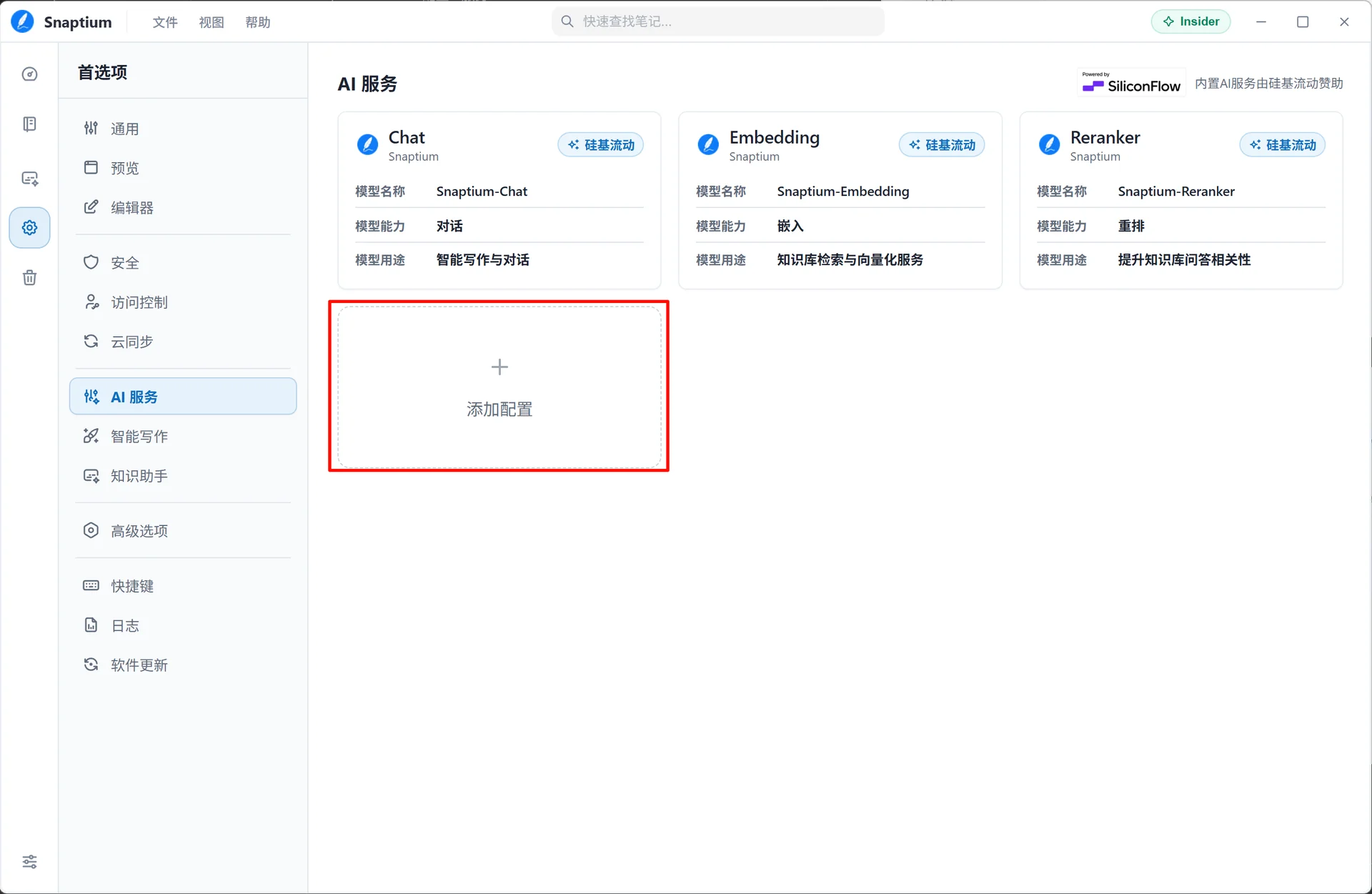
Task: Select AI 服务 in preferences sidebar
Action: point(183,397)
